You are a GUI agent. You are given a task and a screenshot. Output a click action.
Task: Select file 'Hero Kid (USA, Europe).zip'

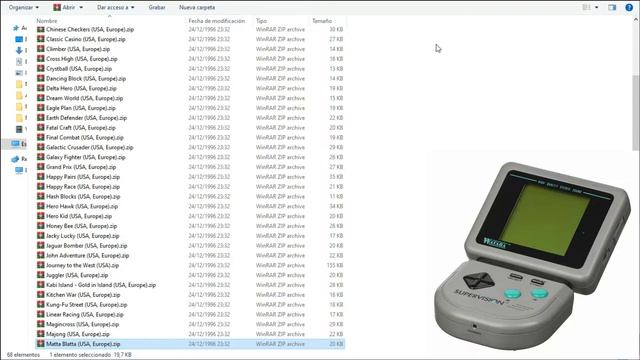point(79,216)
